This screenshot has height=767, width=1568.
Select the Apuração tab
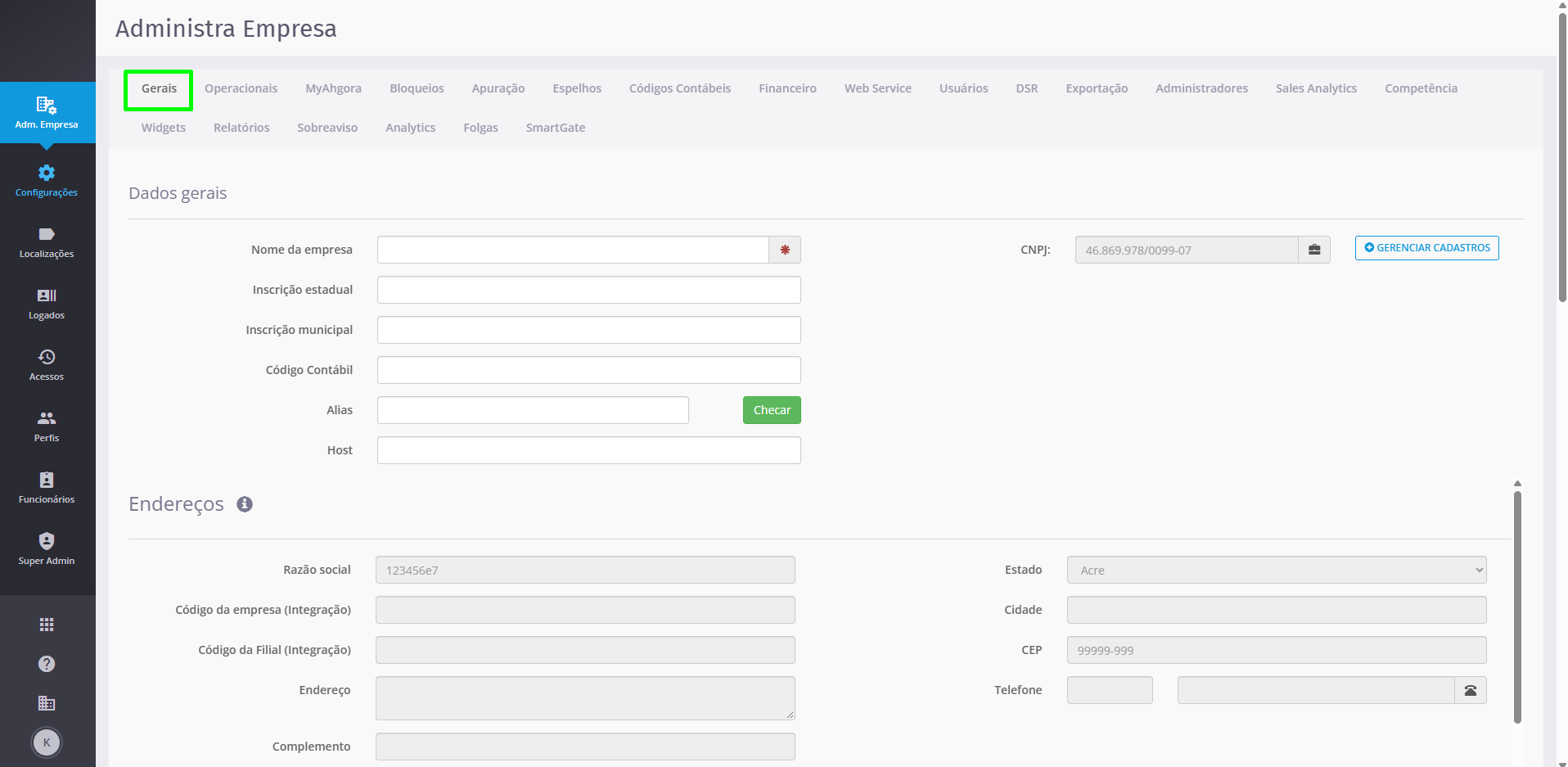tap(498, 88)
